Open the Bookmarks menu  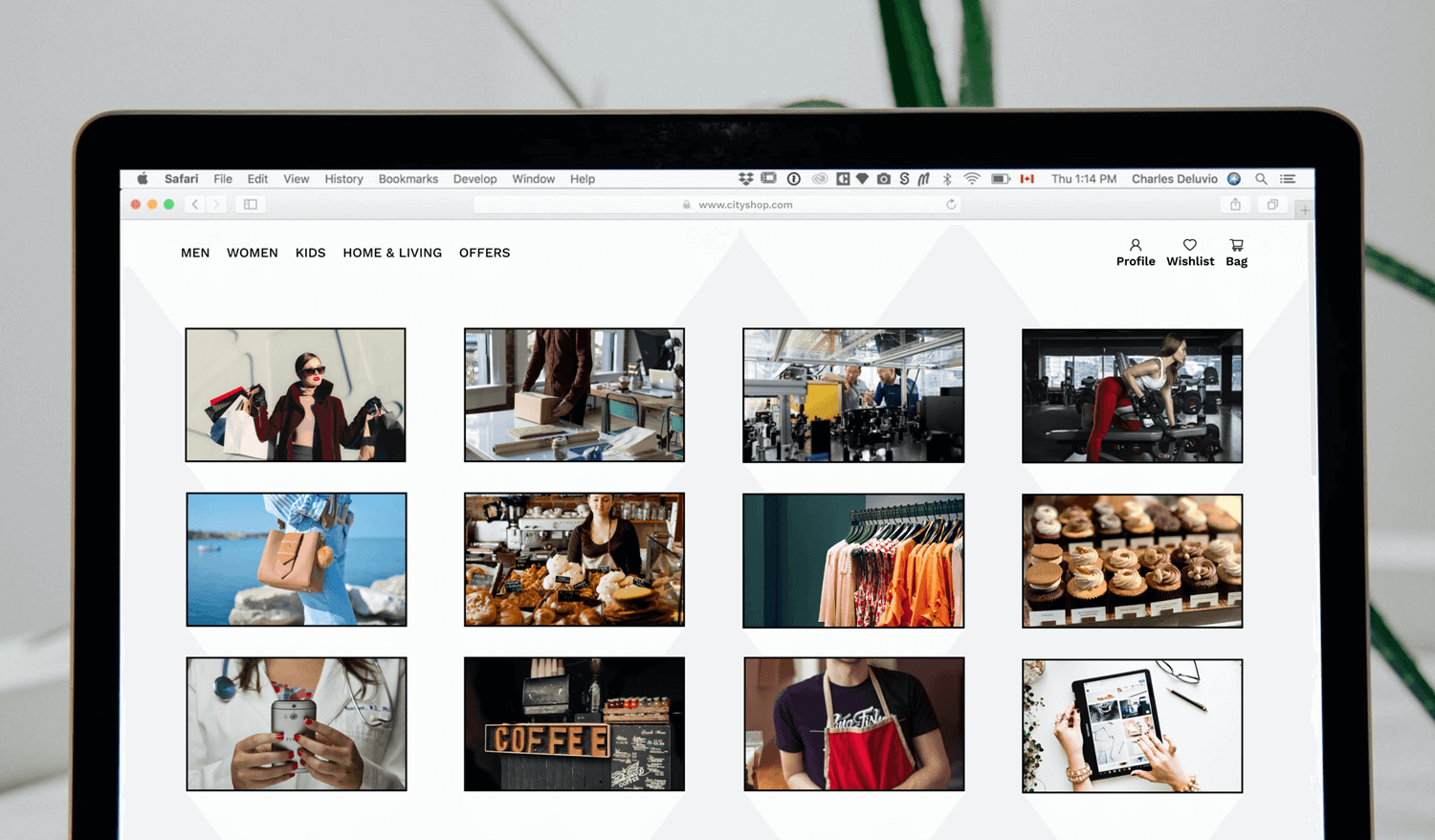coord(408,179)
